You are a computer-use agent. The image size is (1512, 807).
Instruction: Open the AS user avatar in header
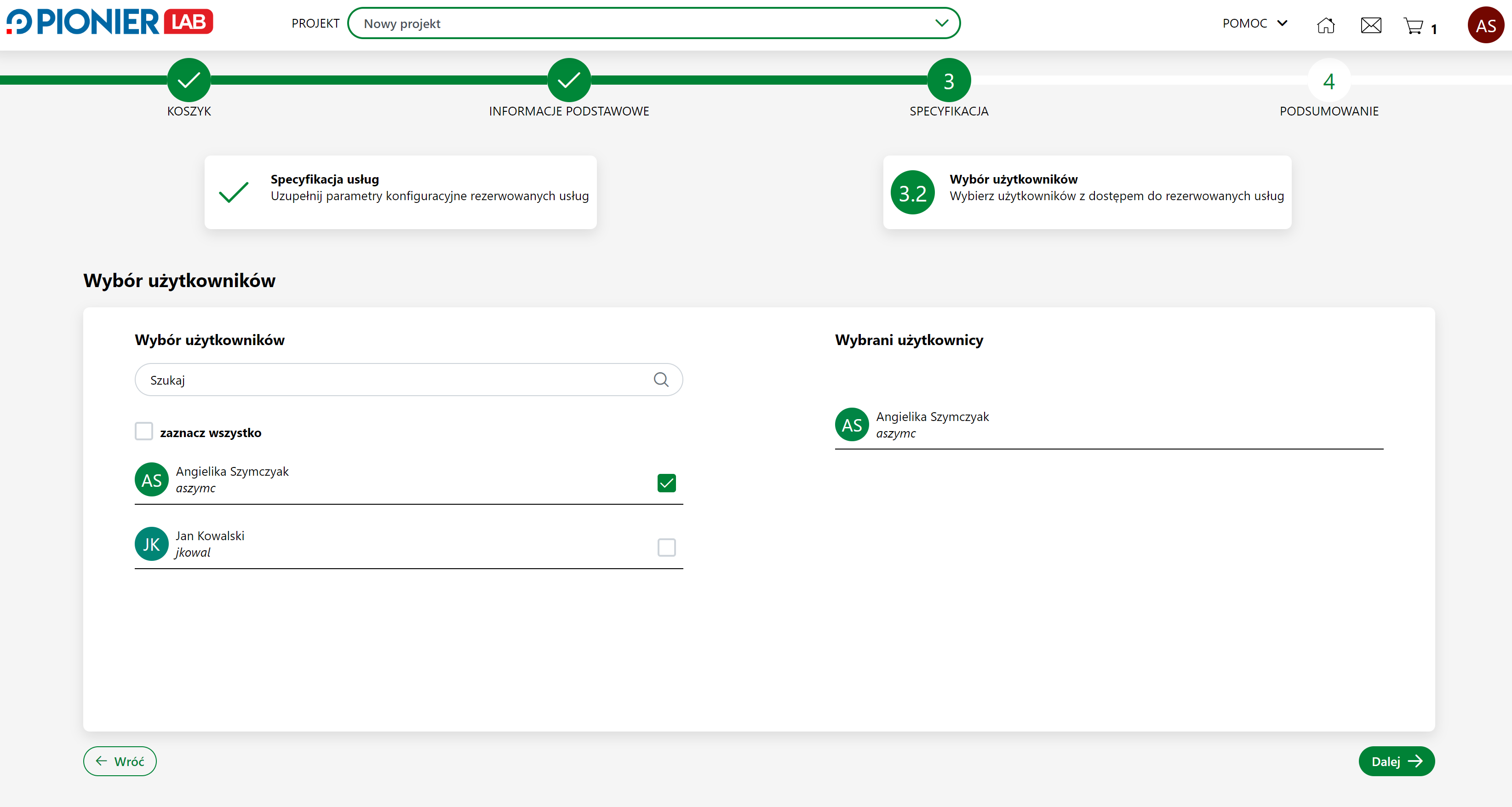[1486, 25]
